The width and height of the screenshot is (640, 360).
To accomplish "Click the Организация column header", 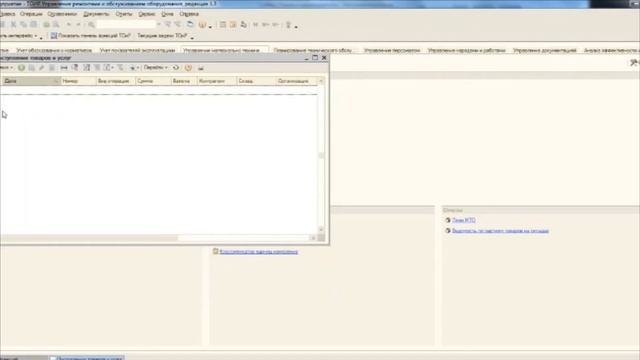I will [297, 81].
